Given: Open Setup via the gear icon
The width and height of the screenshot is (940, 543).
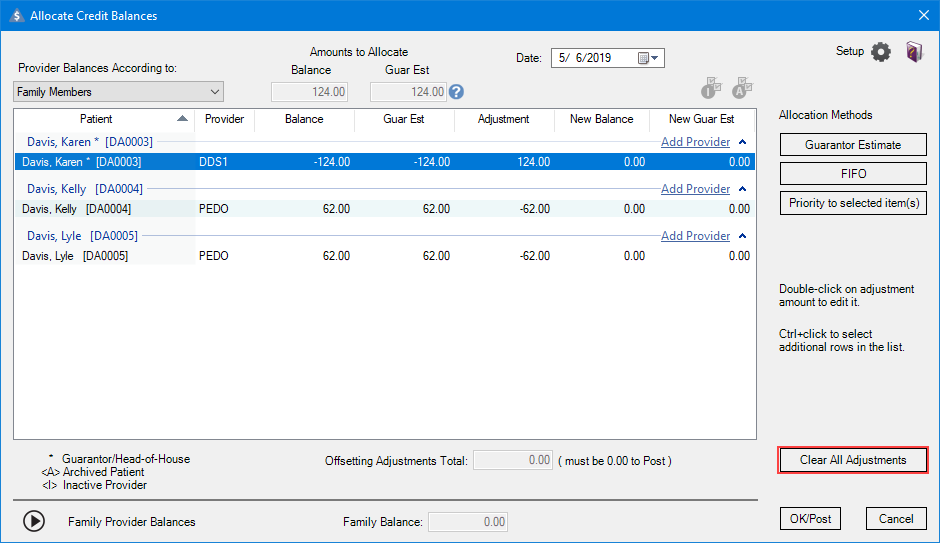Looking at the screenshot, I should 880,53.
